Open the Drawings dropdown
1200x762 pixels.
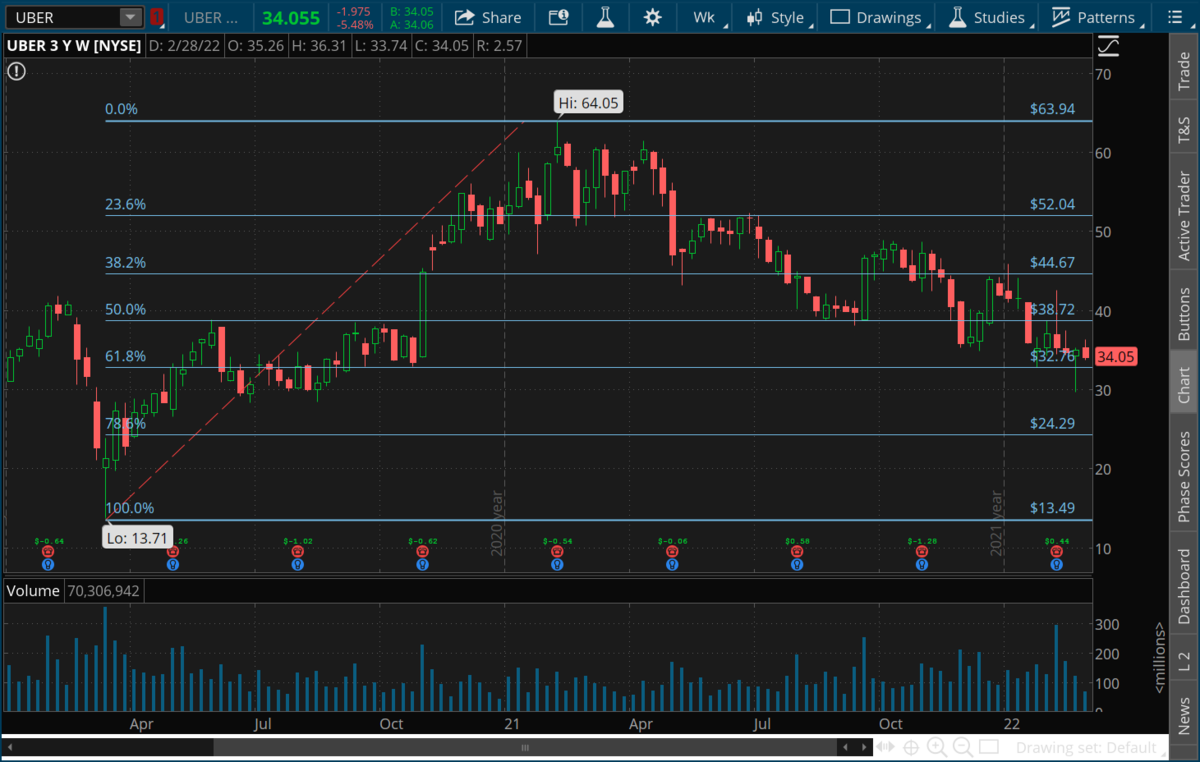(877, 17)
